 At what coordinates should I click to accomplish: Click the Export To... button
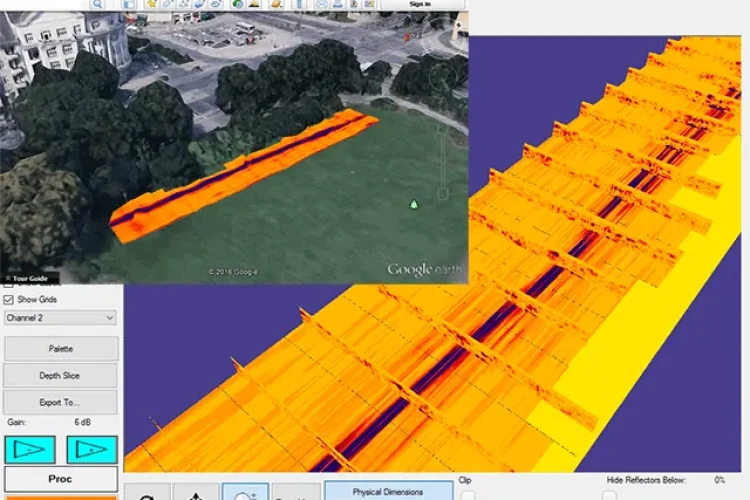coord(60,402)
